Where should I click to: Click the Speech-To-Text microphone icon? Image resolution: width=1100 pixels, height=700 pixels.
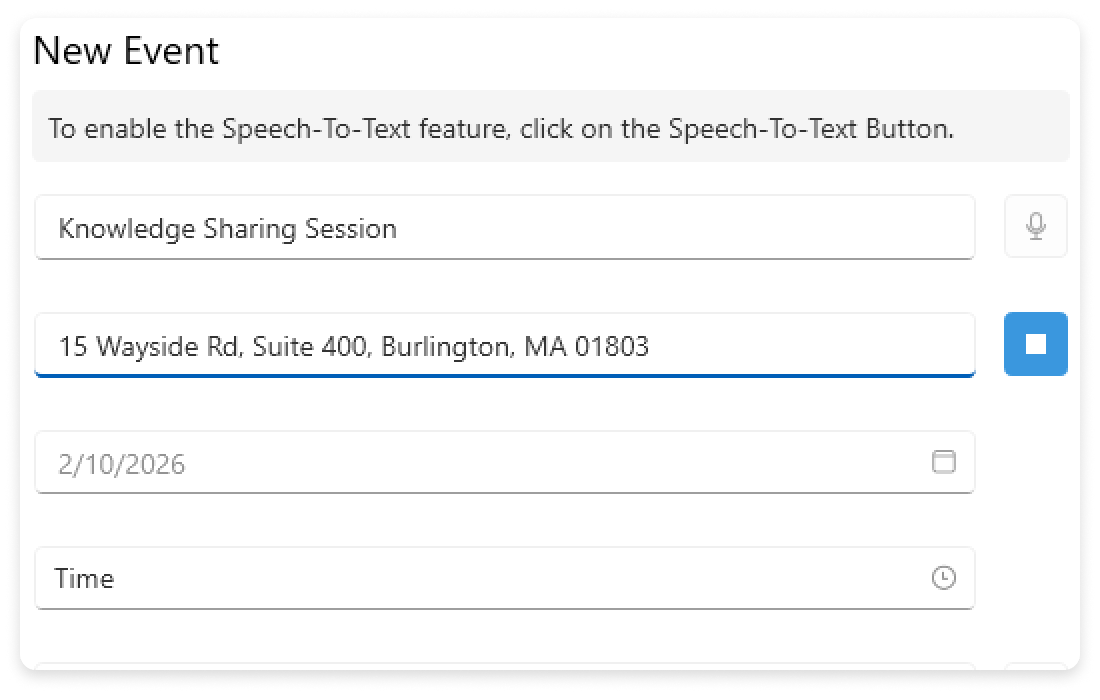[x=1035, y=226]
